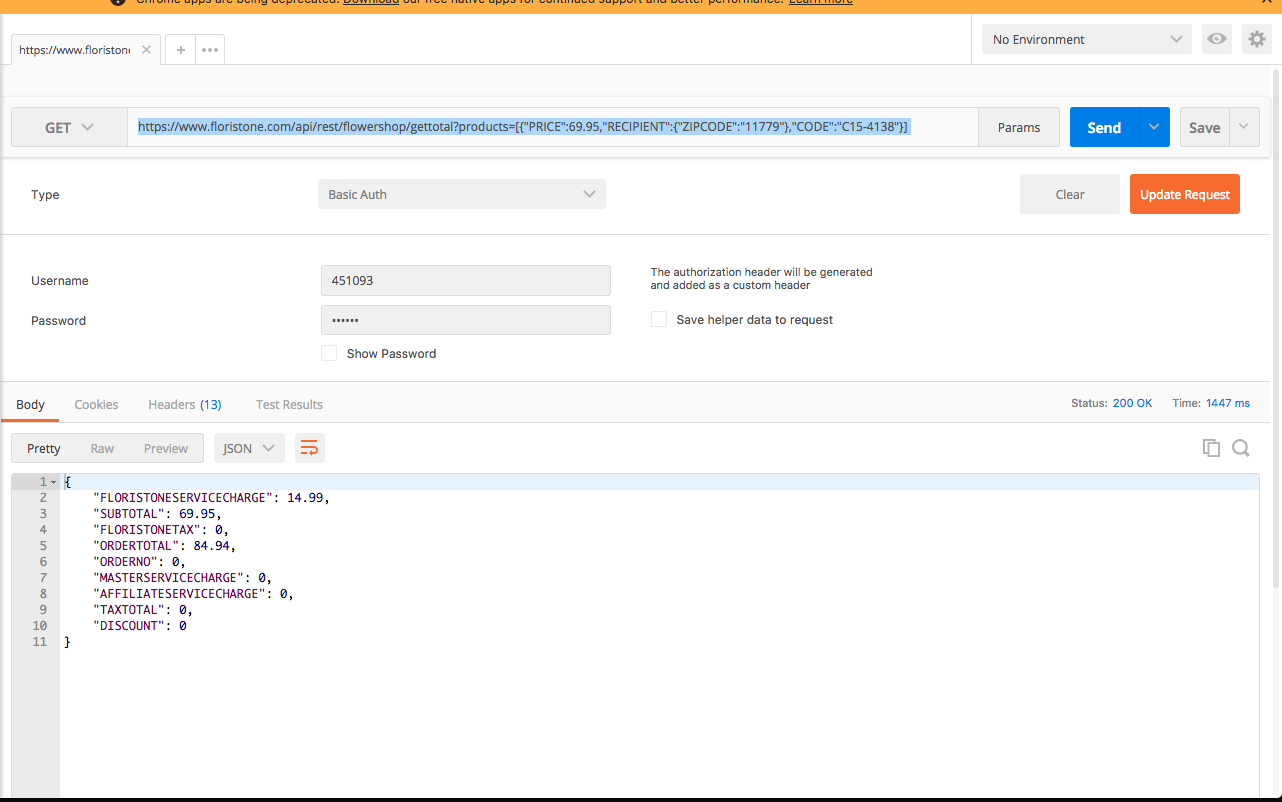Click the DISCOUNT line in response
Screen dimensions: 1282x802
pyautogui.click(x=140, y=625)
